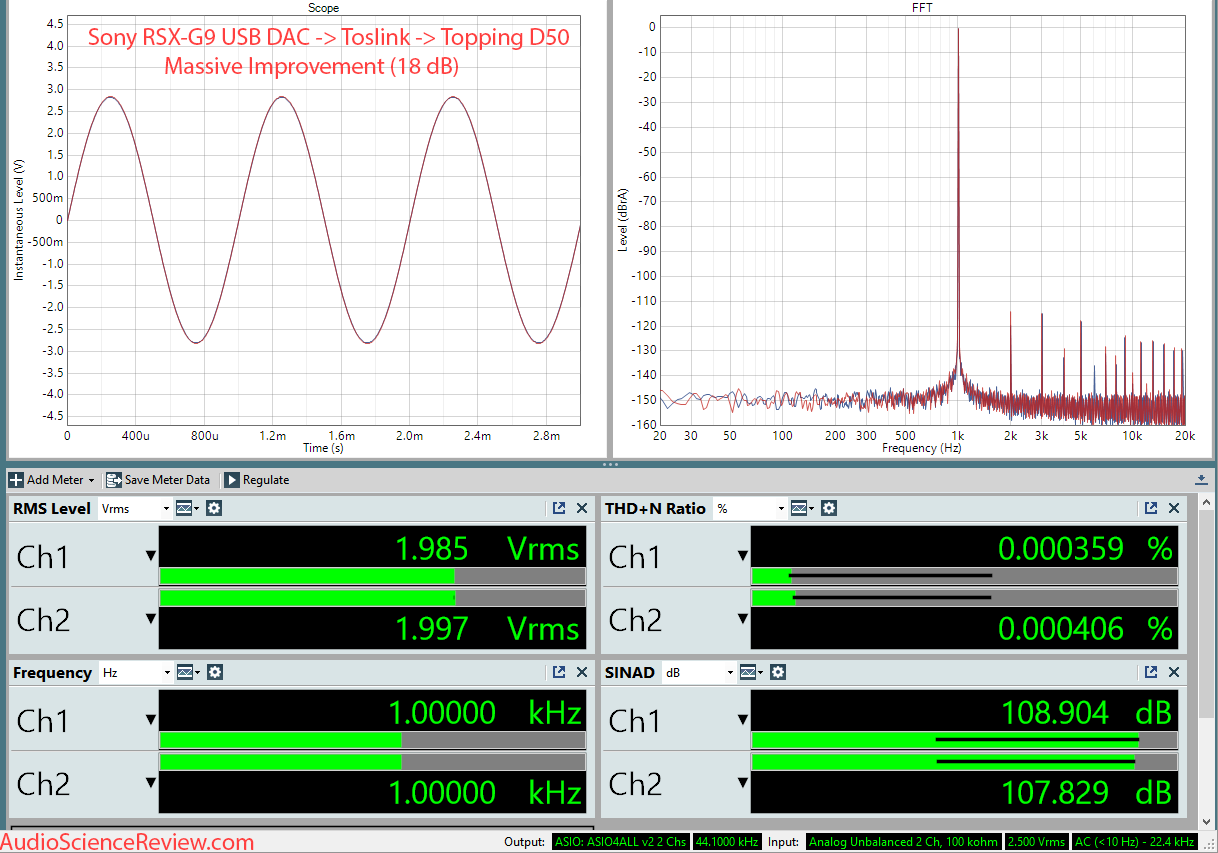Open the THD+N Ratio unit dropdown (%)

(750, 509)
